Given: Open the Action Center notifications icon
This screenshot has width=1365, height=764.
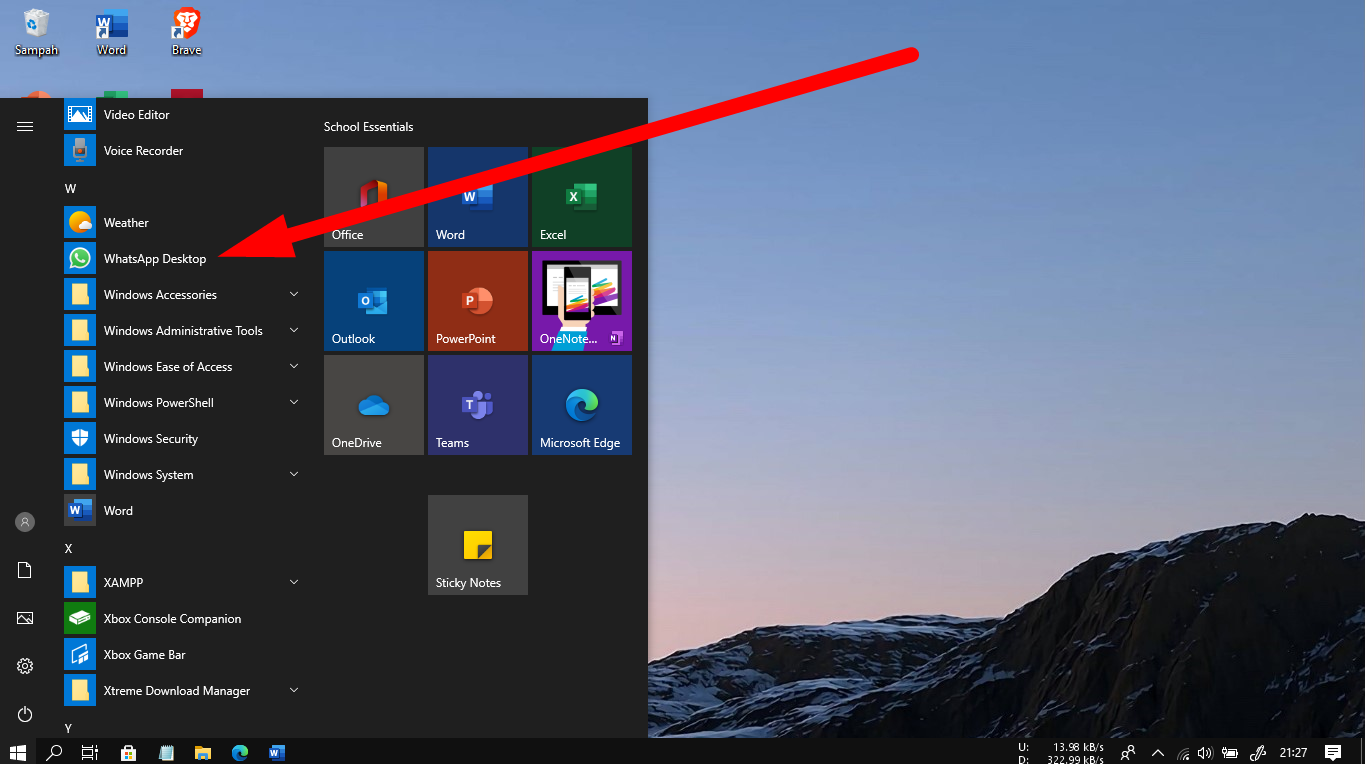Looking at the screenshot, I should tap(1333, 752).
